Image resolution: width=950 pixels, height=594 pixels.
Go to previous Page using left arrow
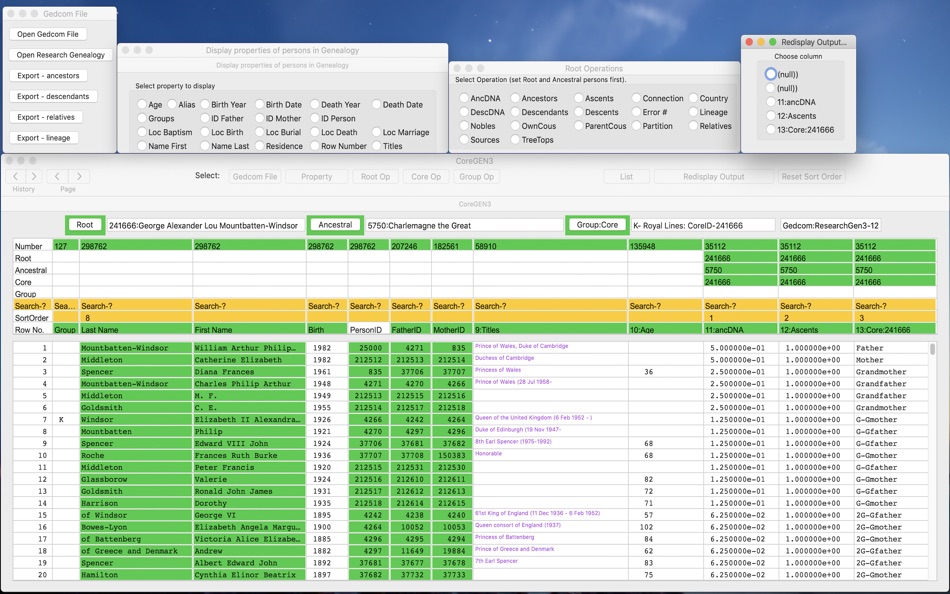(57, 176)
